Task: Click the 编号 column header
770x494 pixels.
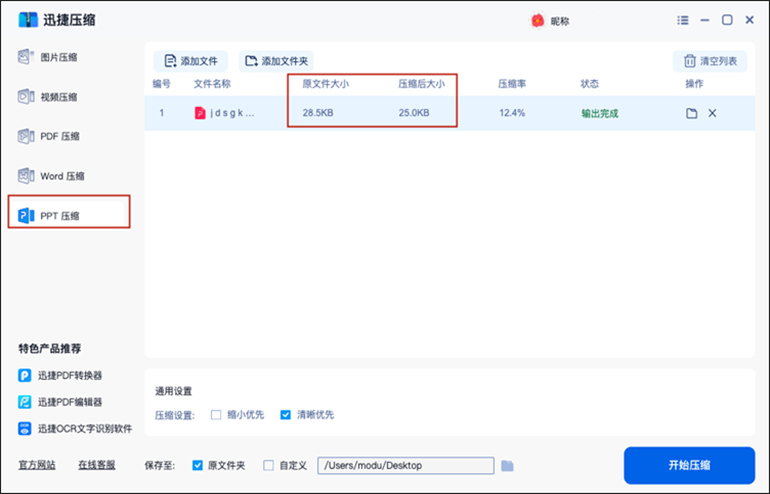Action: [162, 84]
